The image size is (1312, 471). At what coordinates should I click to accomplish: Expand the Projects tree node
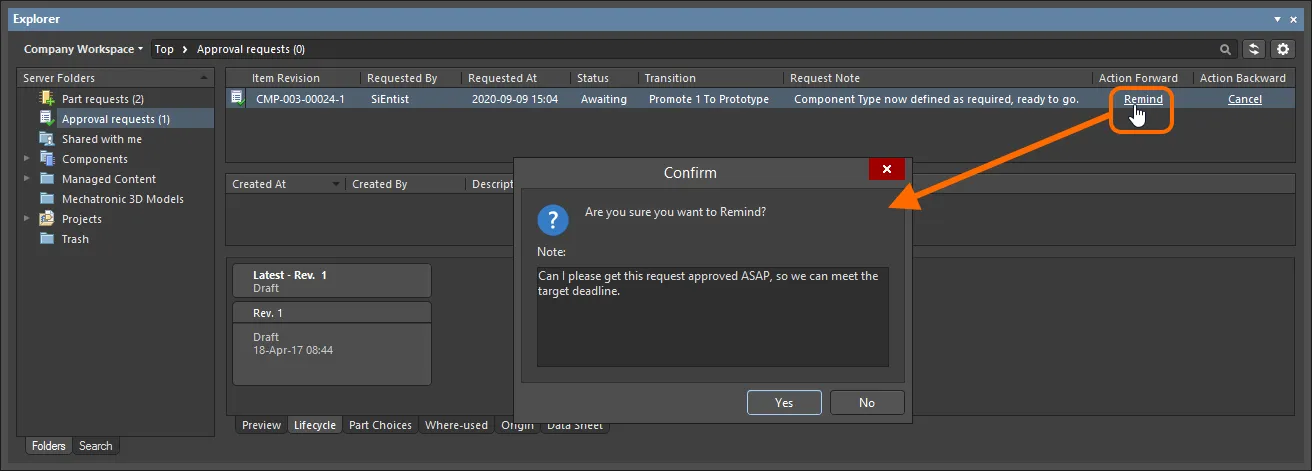click(x=27, y=219)
